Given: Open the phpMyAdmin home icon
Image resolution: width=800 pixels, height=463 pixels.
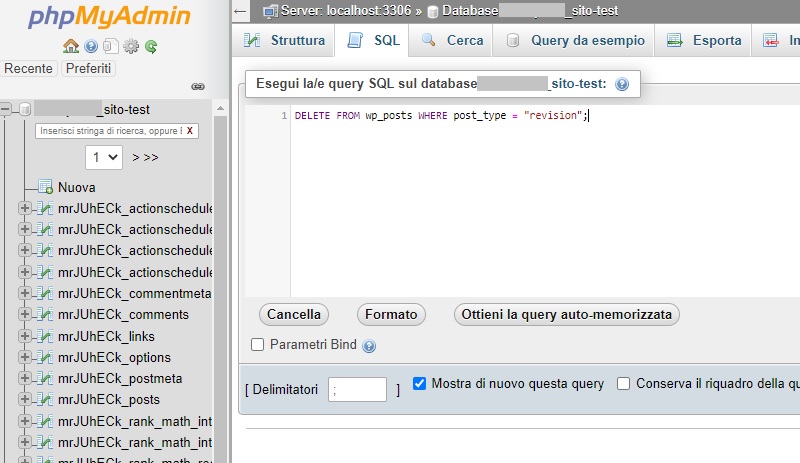Looking at the screenshot, I should point(71,46).
